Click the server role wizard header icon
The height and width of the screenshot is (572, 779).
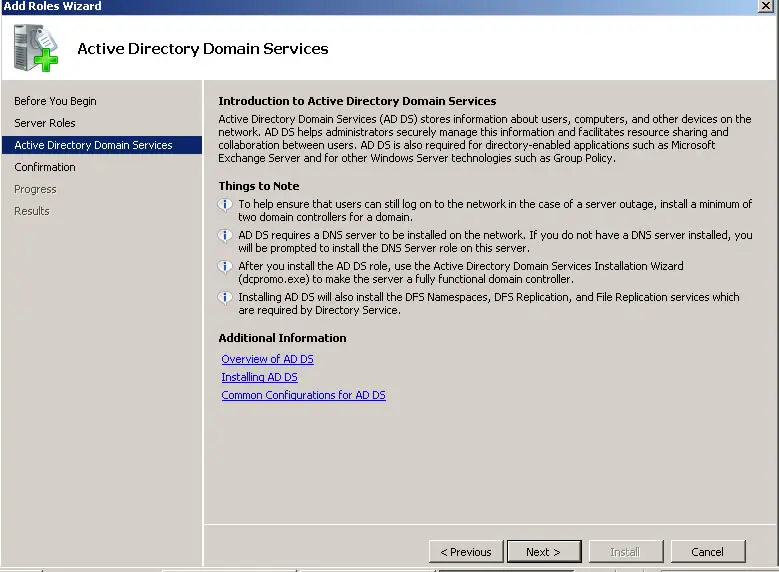(x=36, y=47)
